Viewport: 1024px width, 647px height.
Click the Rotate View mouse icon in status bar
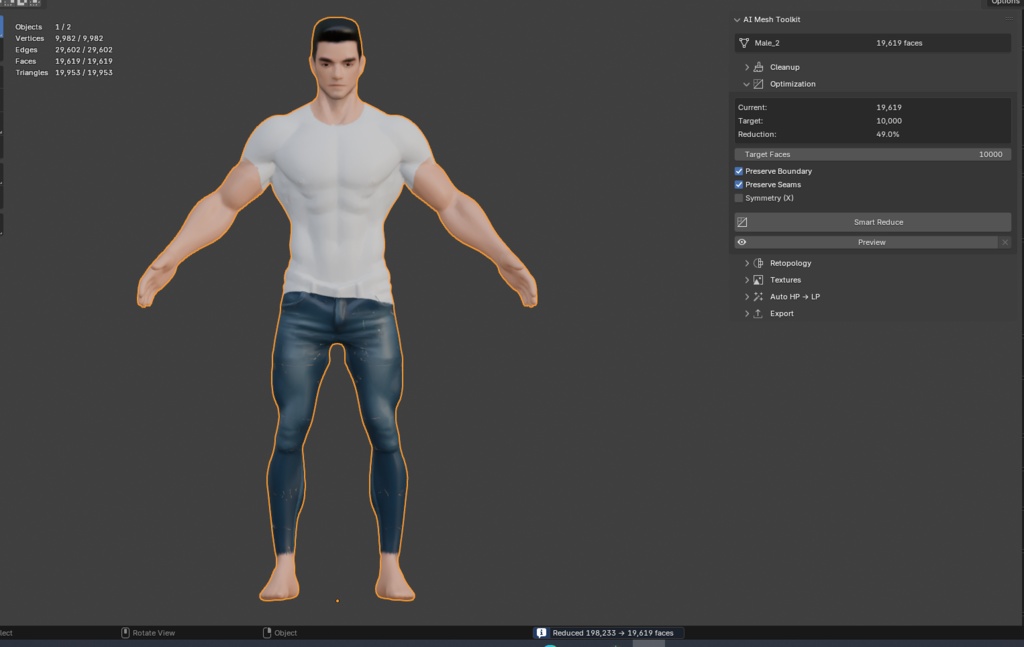(x=125, y=633)
